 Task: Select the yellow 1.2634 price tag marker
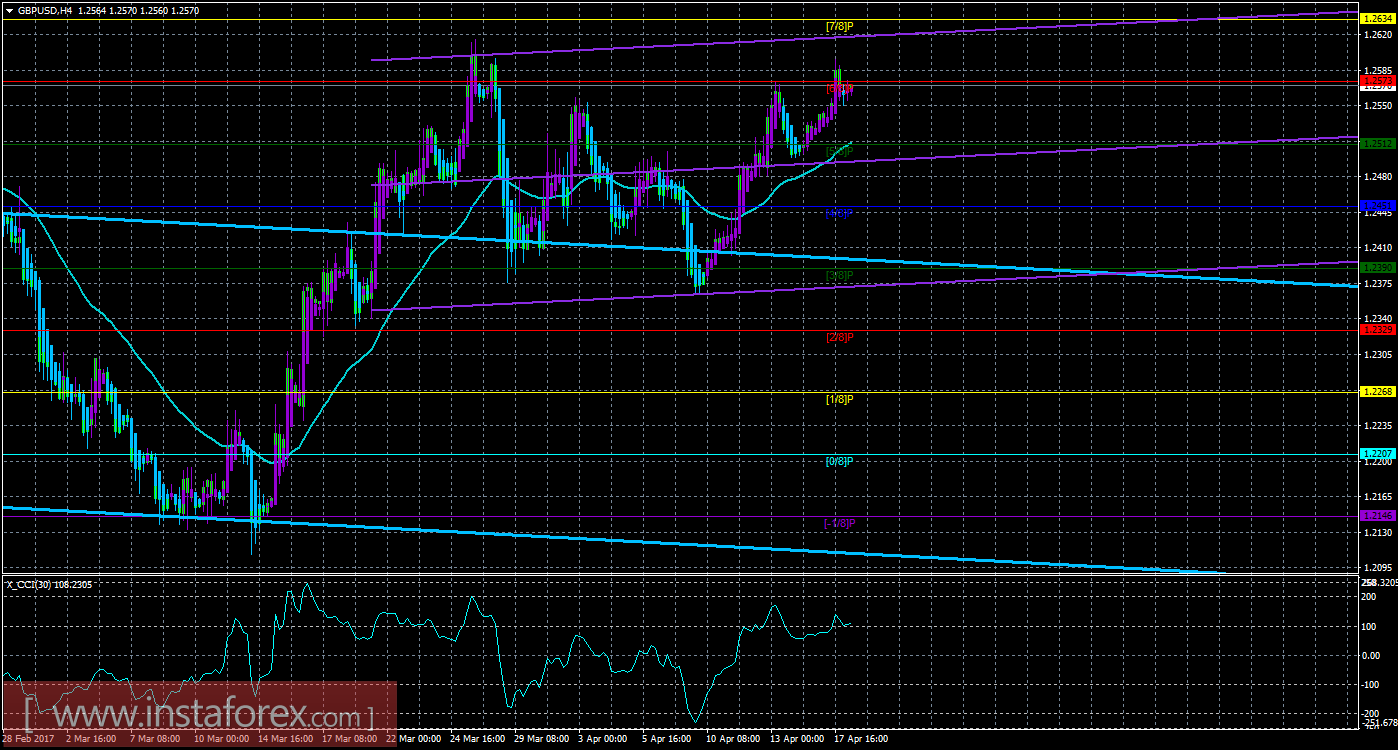pyautogui.click(x=1377, y=18)
